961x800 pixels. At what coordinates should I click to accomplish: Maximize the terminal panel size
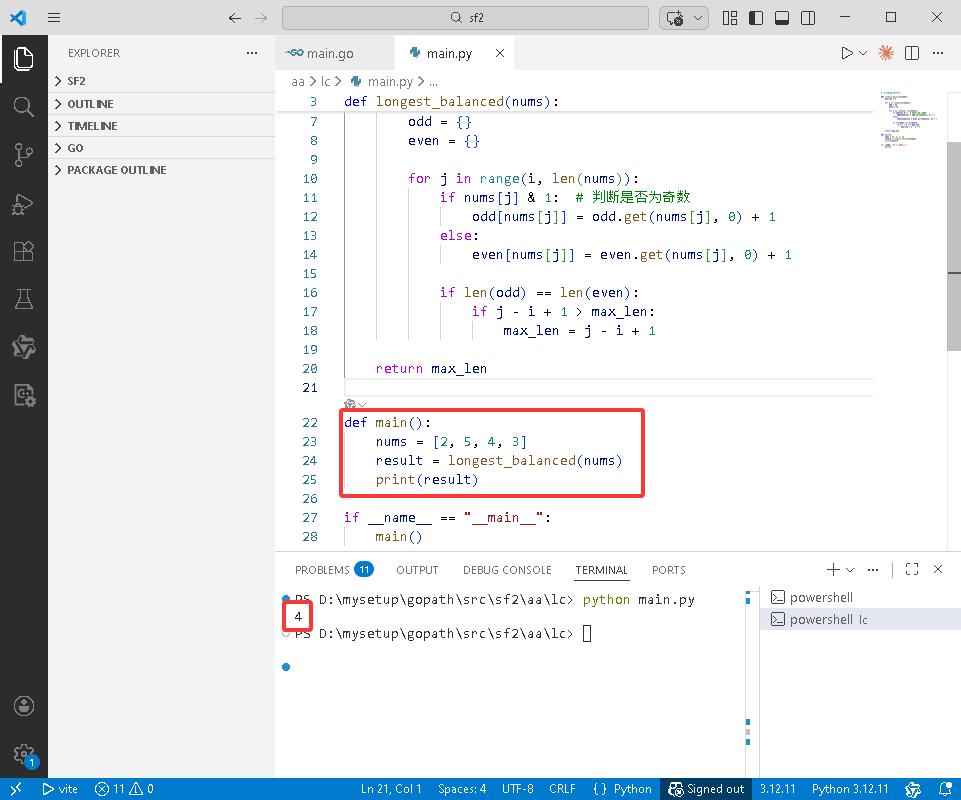click(x=912, y=570)
